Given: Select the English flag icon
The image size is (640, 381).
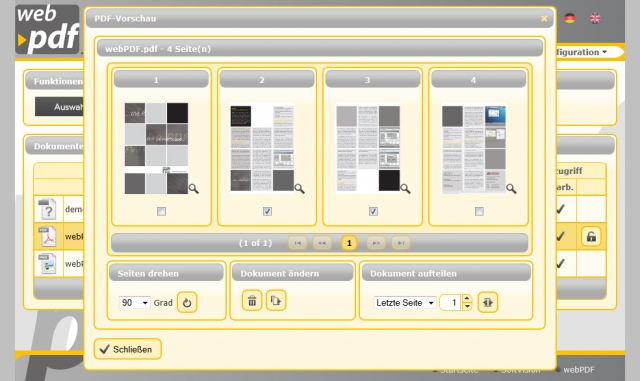Looking at the screenshot, I should 595,18.
